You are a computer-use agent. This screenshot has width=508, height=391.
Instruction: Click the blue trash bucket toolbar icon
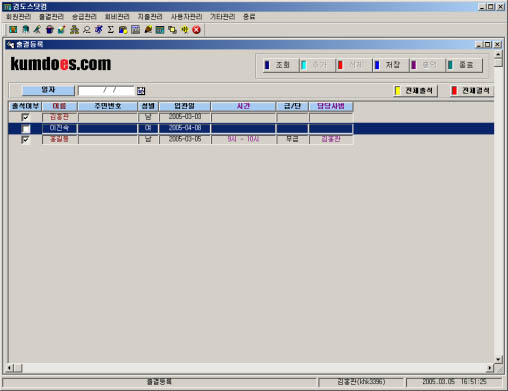[x=50, y=30]
